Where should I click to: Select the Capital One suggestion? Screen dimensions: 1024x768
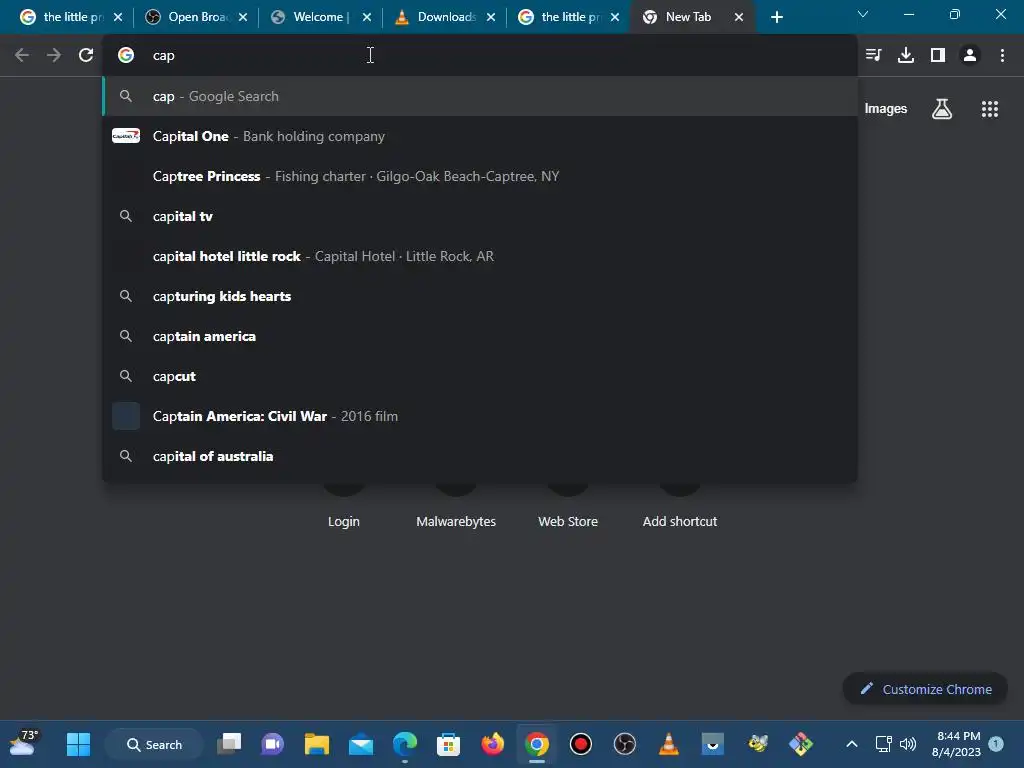(x=480, y=136)
